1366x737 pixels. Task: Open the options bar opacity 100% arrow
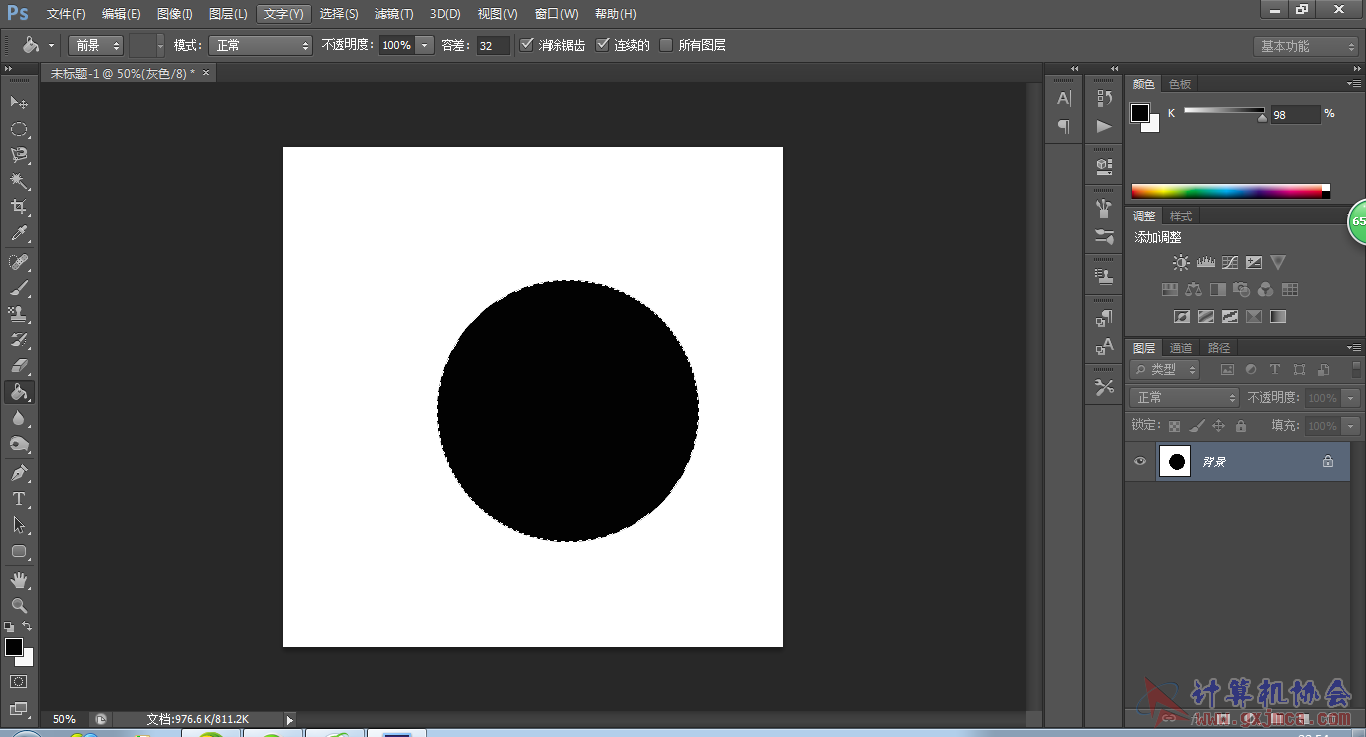(425, 45)
